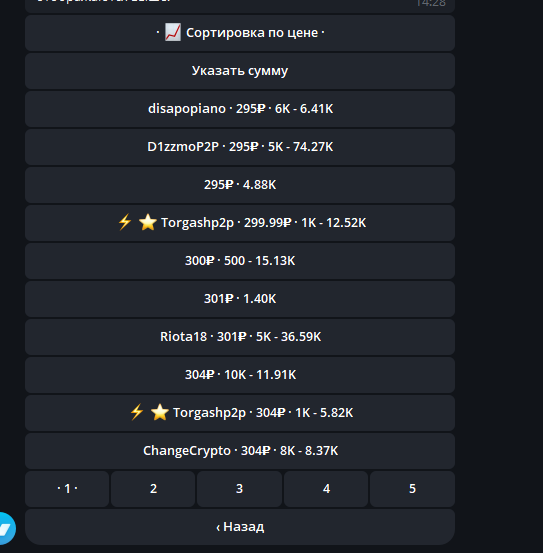Go back with the Назад button
This screenshot has height=553, width=543.
point(240,527)
